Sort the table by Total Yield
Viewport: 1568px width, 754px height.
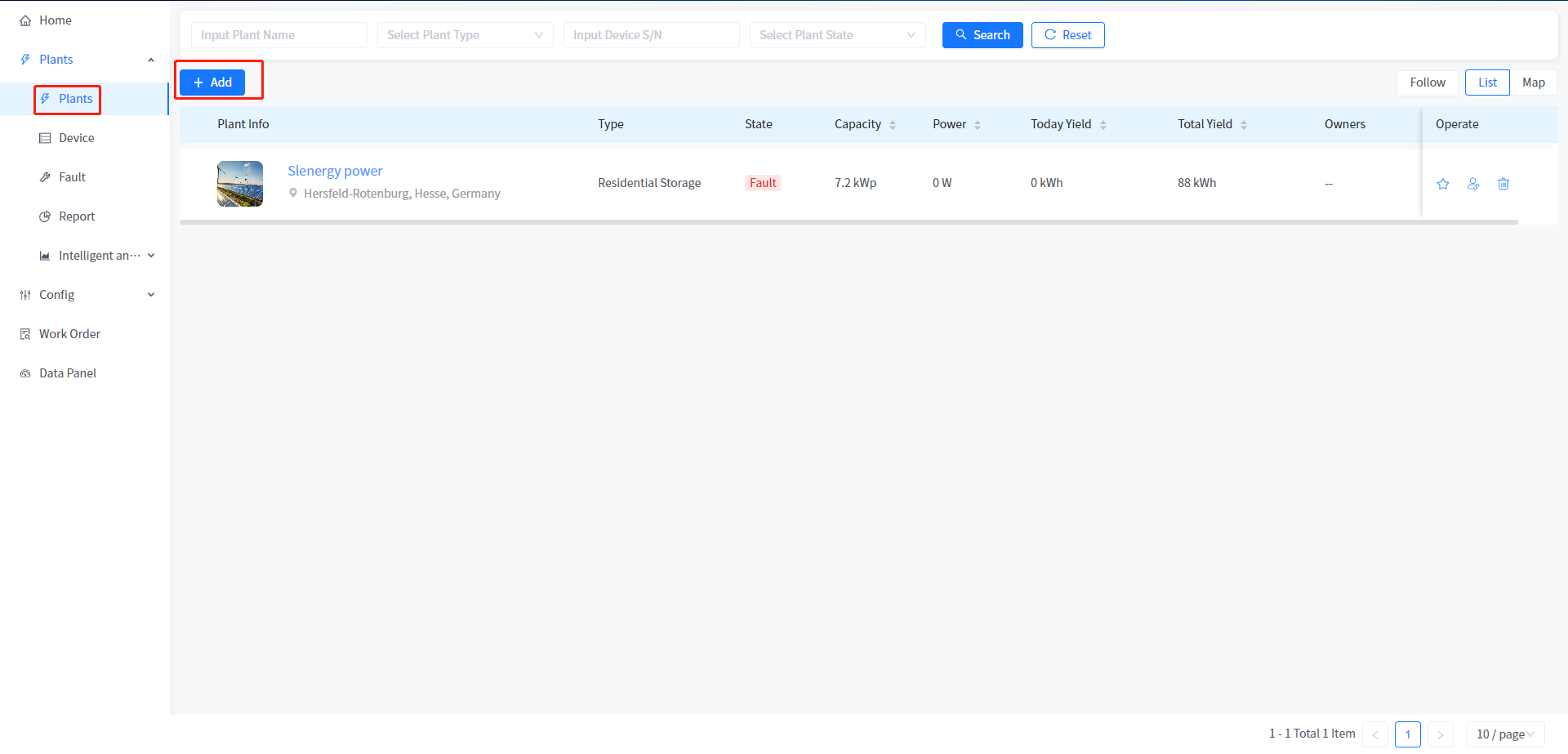pyautogui.click(x=1244, y=125)
